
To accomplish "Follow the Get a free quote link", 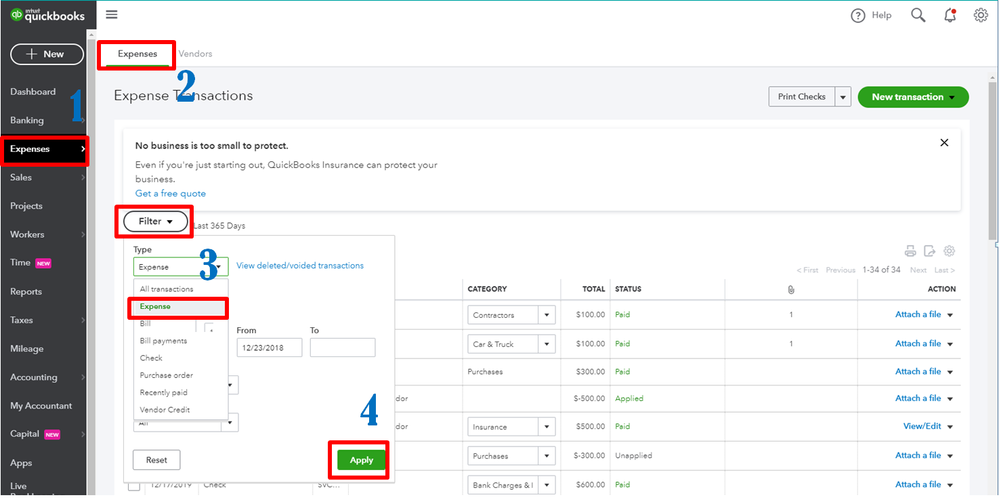I will (x=170, y=194).
